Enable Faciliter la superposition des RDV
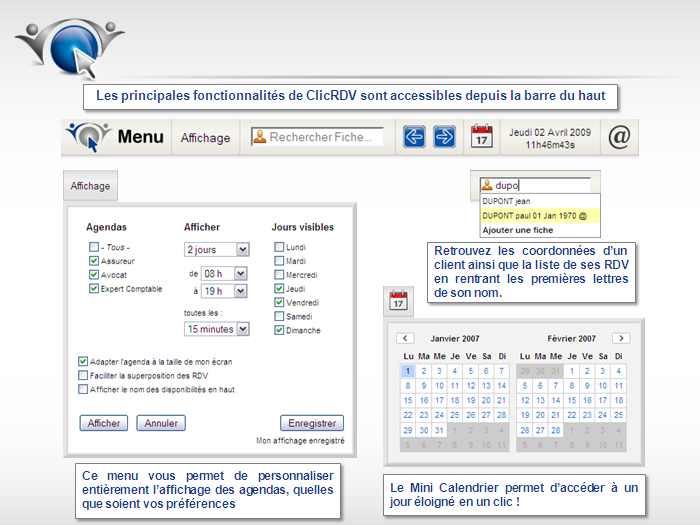Image resolution: width=700 pixels, height=525 pixels. click(x=83, y=375)
